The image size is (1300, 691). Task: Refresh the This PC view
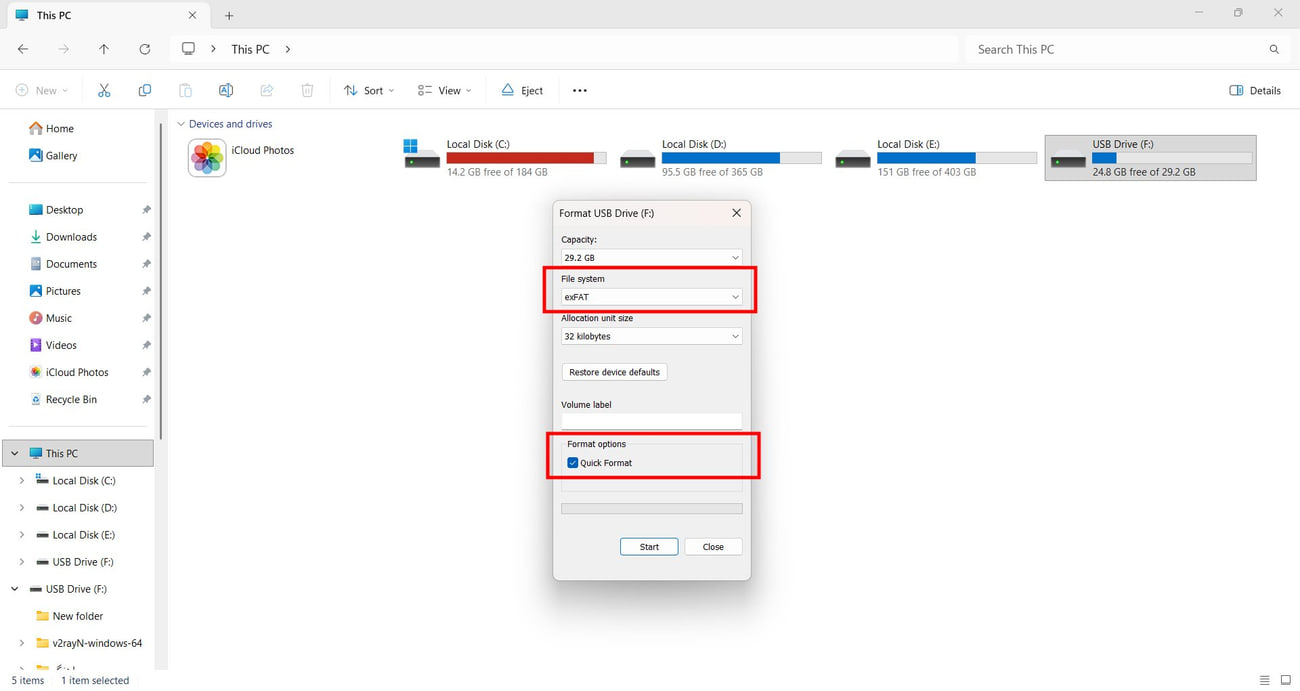click(x=145, y=49)
